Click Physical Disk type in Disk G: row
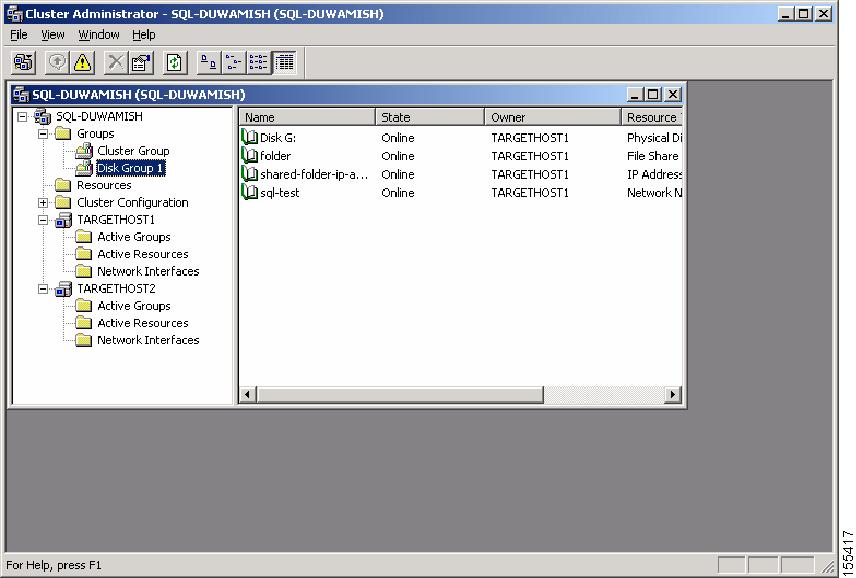This screenshot has width=856, height=578. coord(654,138)
